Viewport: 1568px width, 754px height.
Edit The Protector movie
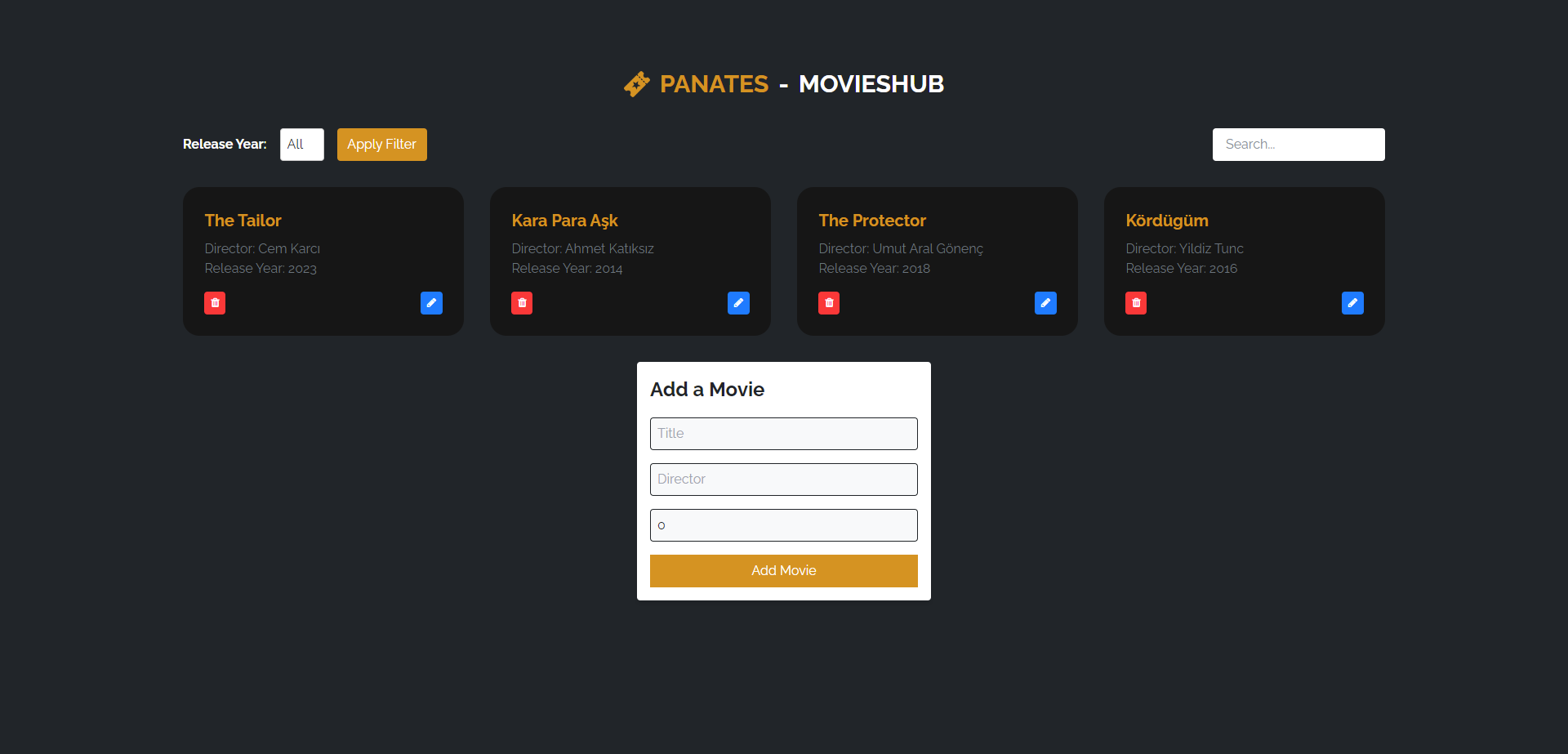click(x=1045, y=303)
